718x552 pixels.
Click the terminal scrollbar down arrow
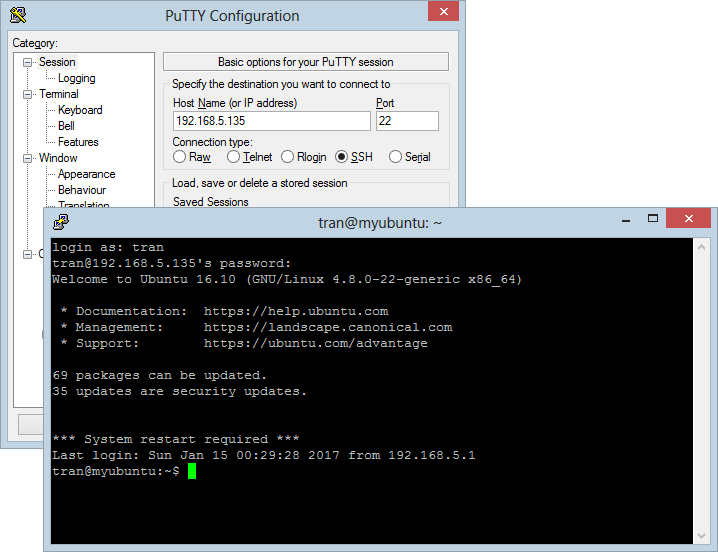(701, 536)
